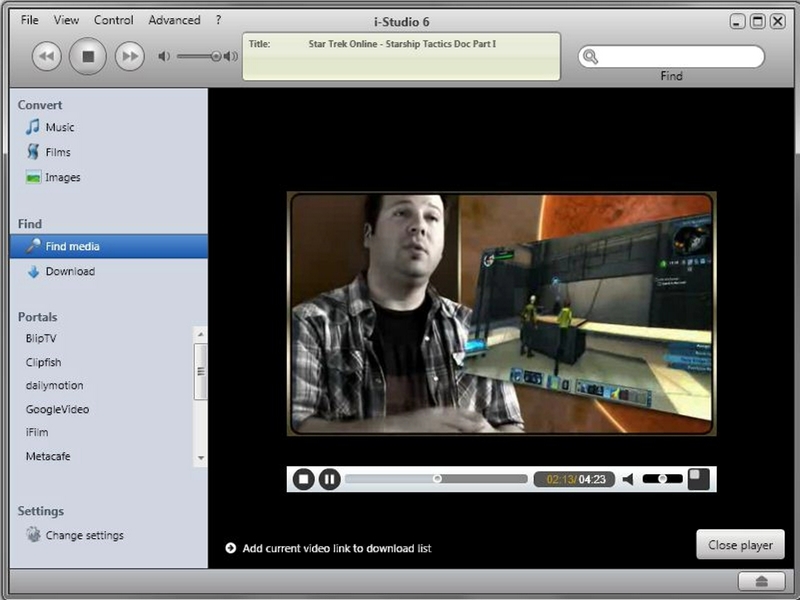Minimize the i-Studio 6 window
Viewport: 800px width, 600px height.
click(737, 22)
